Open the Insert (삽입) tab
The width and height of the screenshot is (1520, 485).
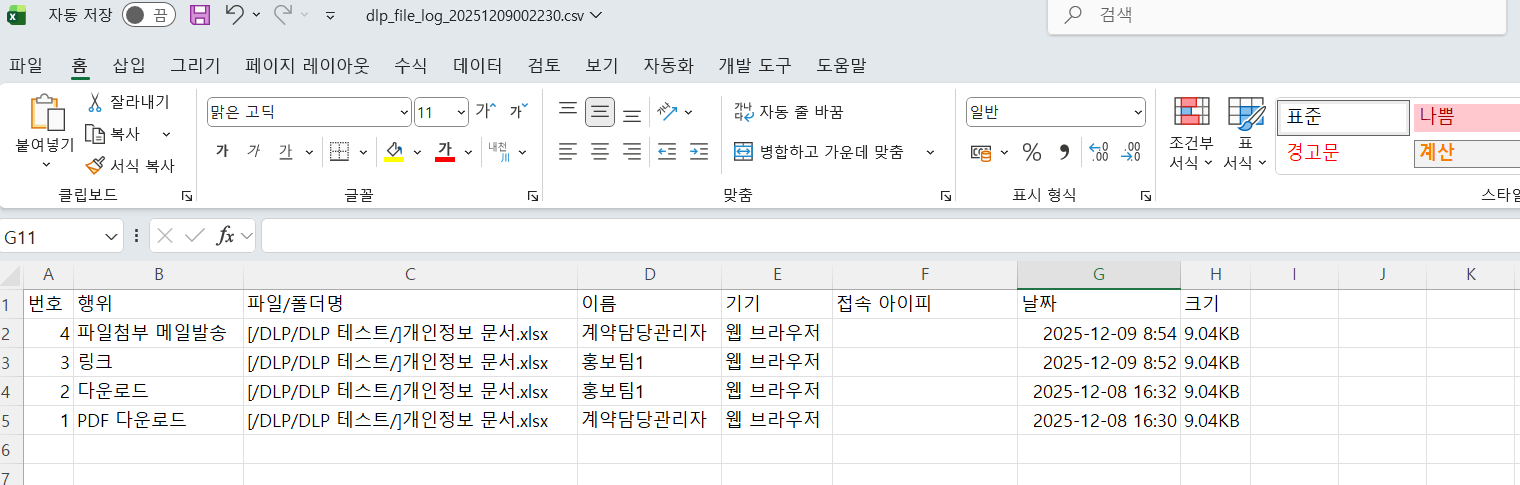click(x=129, y=66)
